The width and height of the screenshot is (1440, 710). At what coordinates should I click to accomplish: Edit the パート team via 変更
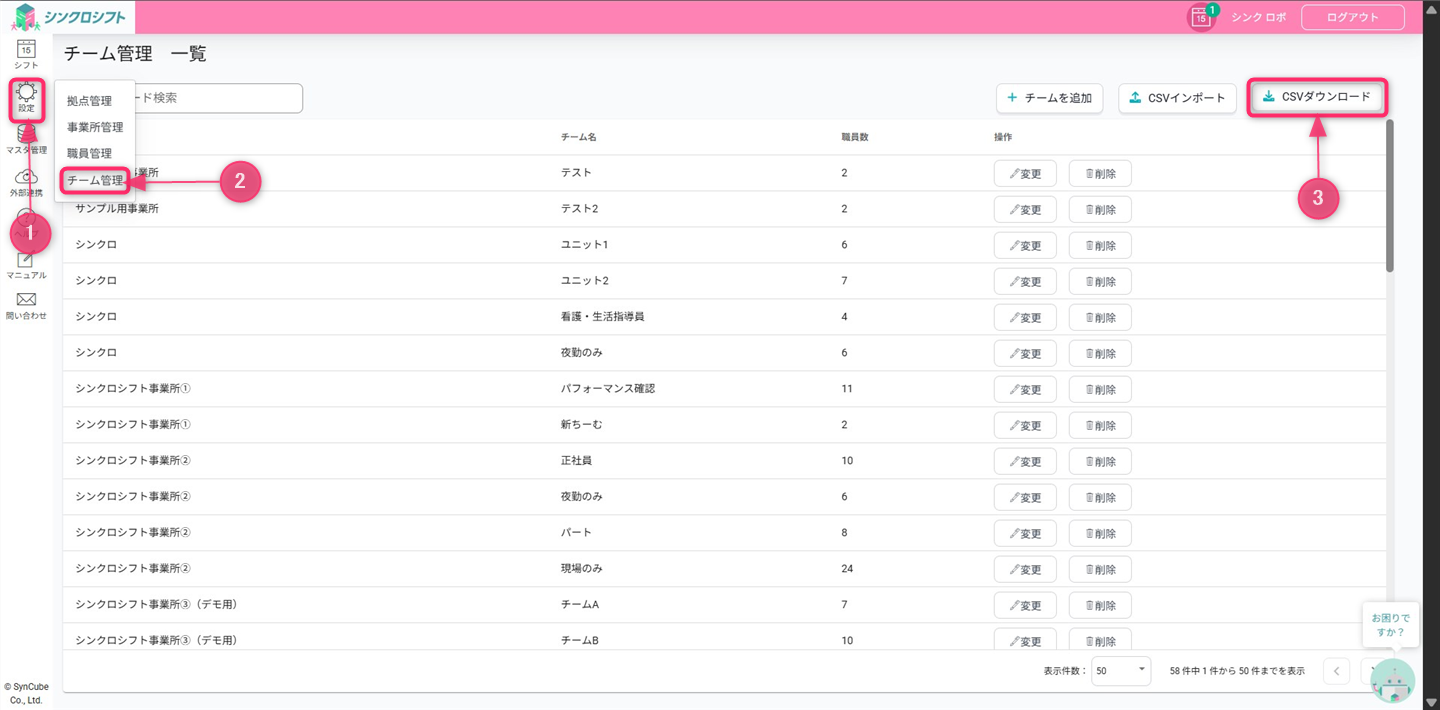1025,533
